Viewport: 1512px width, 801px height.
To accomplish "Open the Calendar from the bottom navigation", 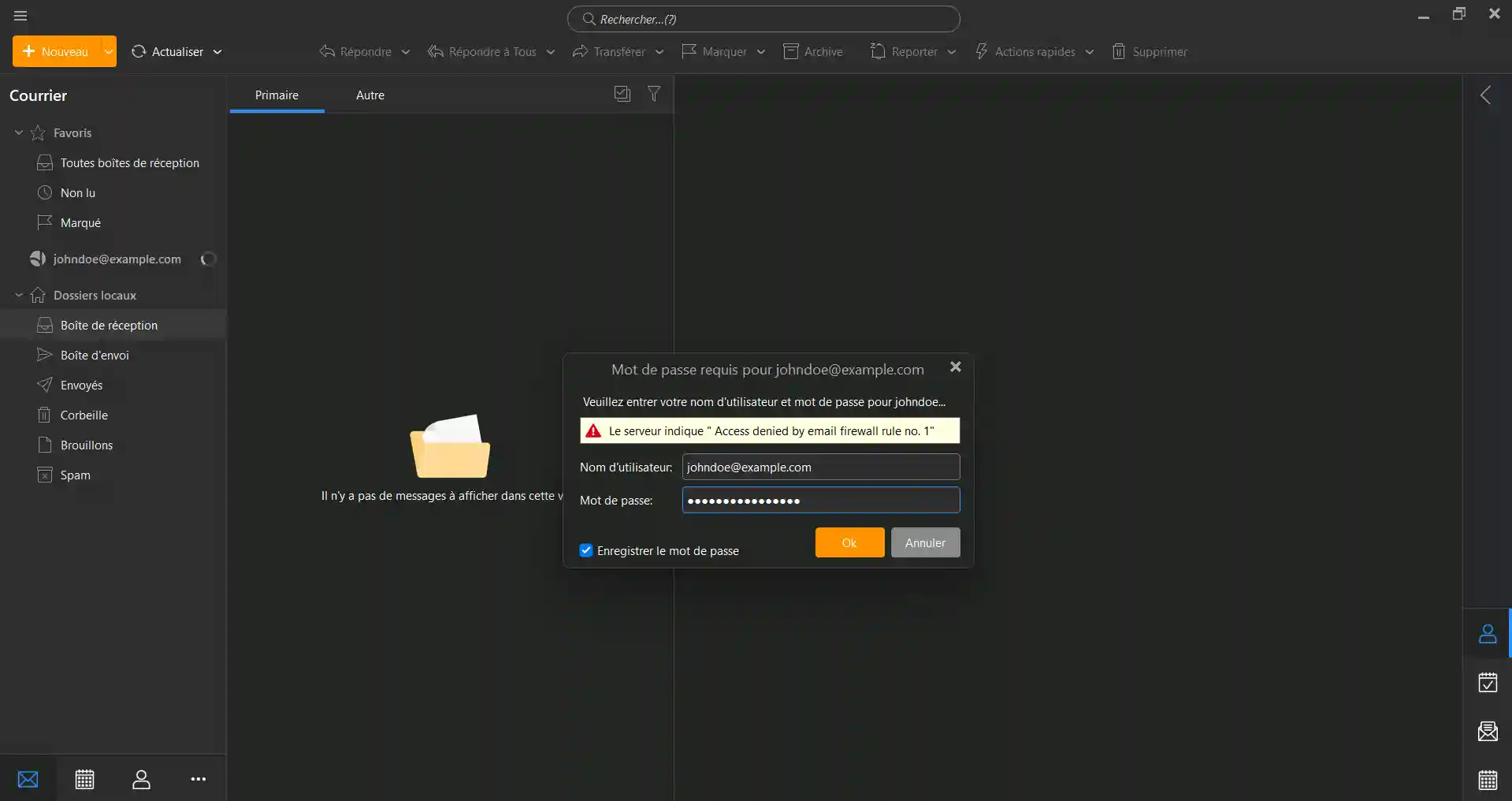I will tap(84, 779).
